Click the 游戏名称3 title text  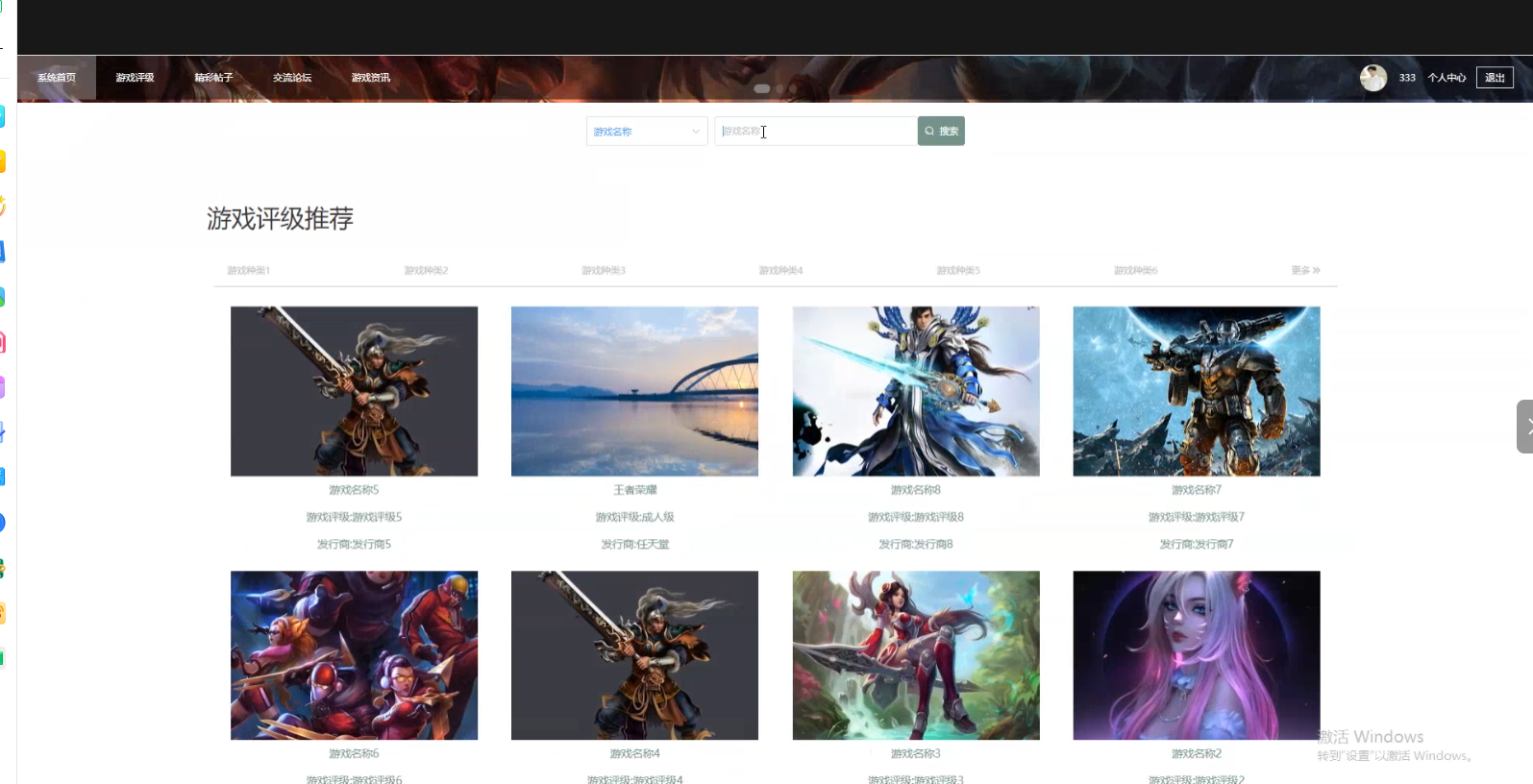[x=916, y=754]
